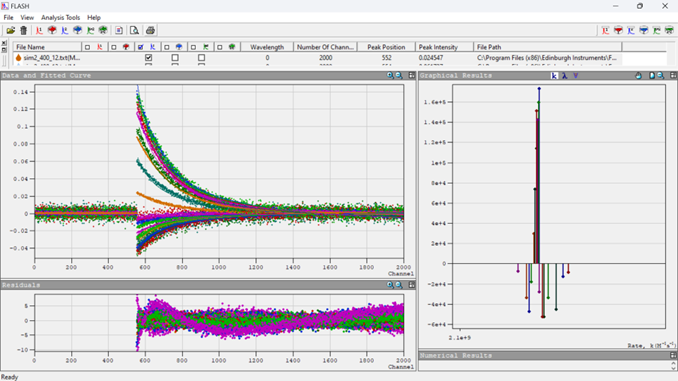This screenshot has width=678, height=381.
Task: Click the green curve icon in the right toolbar
Action: (x=656, y=30)
